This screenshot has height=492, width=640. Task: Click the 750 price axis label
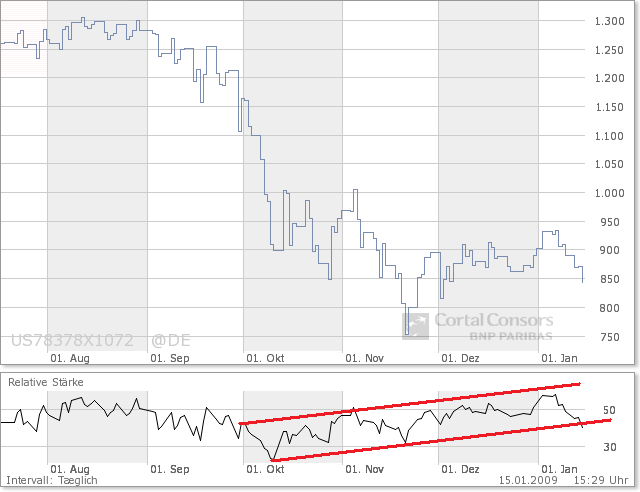pyautogui.click(x=609, y=337)
